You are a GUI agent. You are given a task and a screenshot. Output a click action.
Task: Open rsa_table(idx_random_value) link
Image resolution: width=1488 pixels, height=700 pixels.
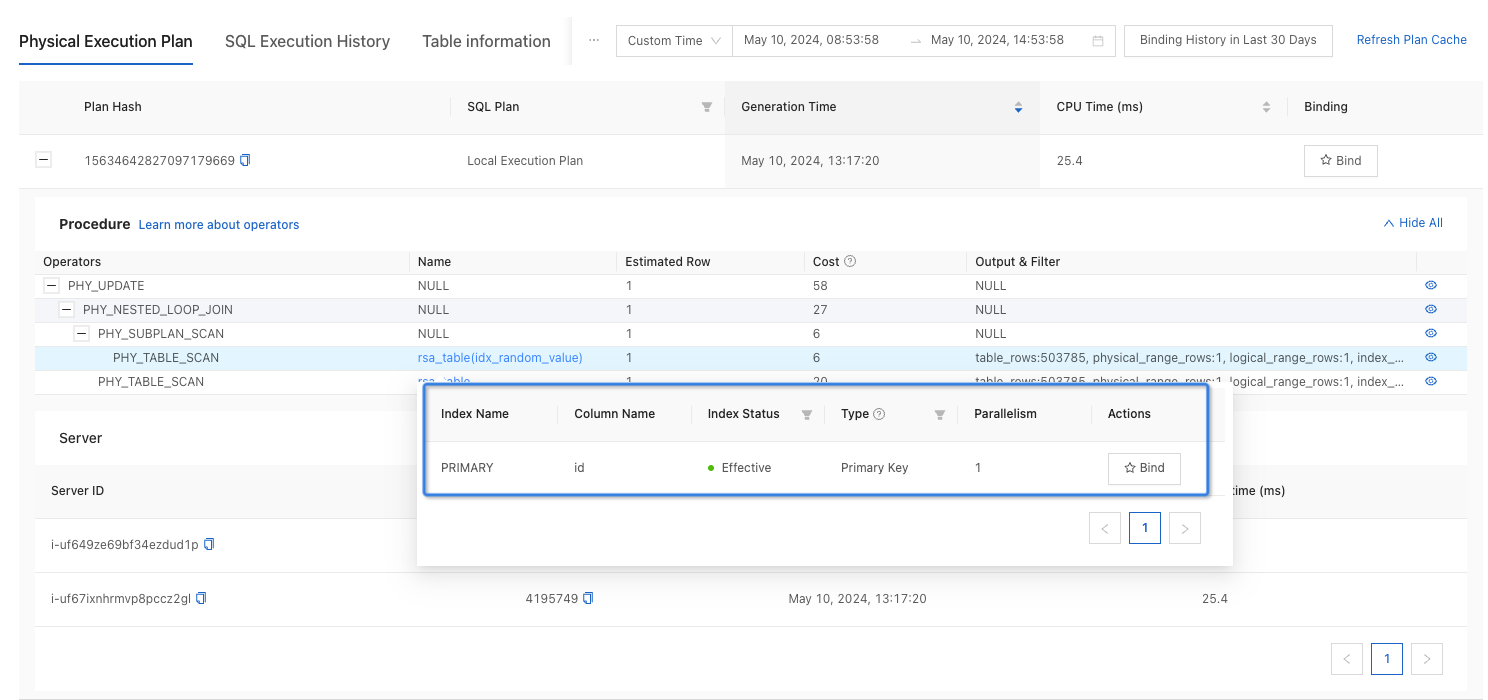[500, 357]
